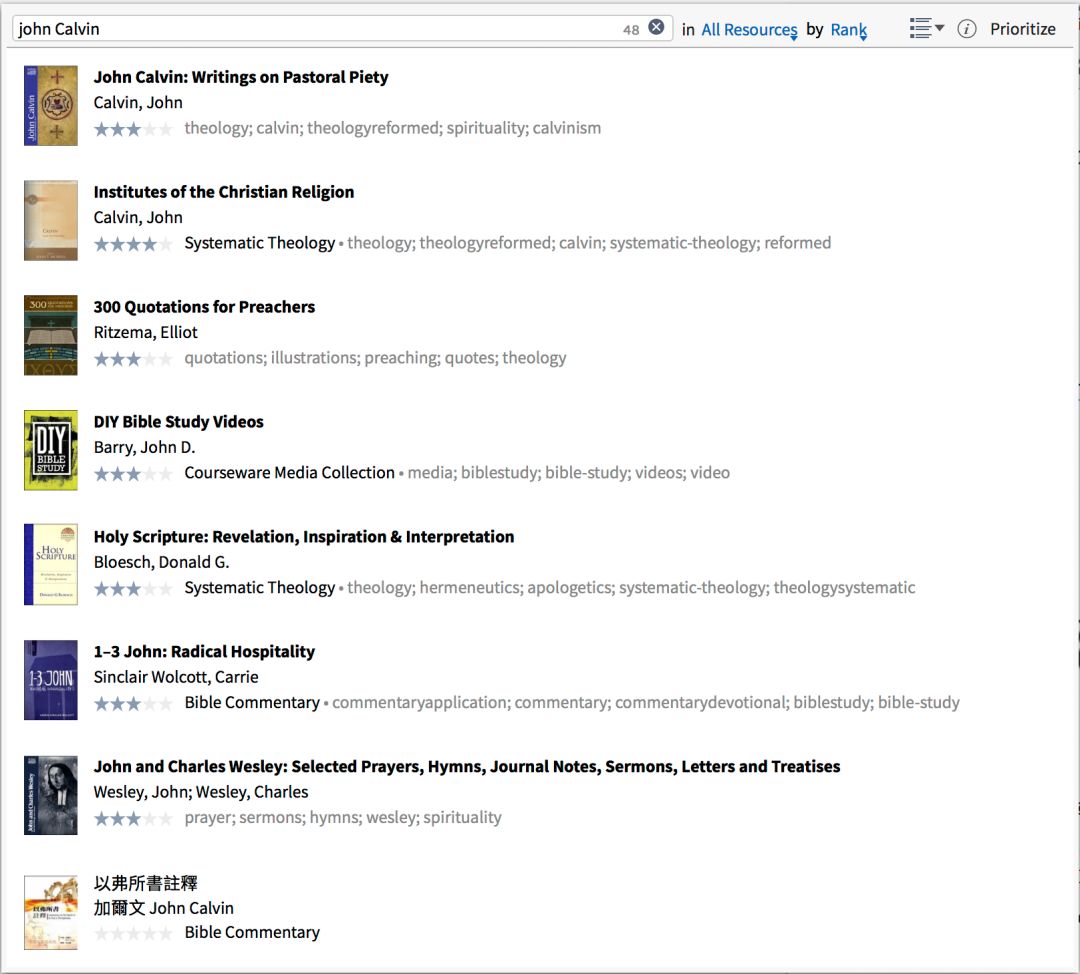Open the Holy Scripture book cover thumbnail
Viewport: 1080px width, 974px height.
click(x=50, y=565)
